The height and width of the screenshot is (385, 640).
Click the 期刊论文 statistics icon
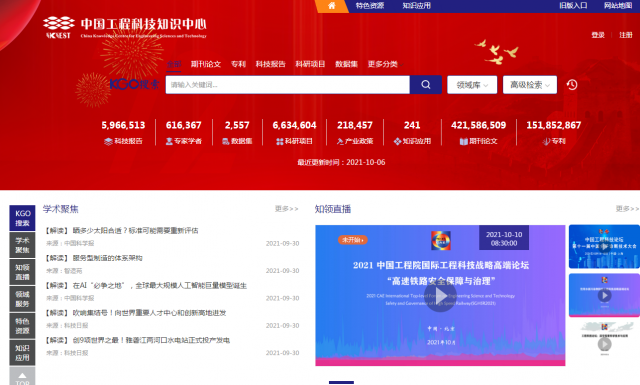[x=464, y=141]
